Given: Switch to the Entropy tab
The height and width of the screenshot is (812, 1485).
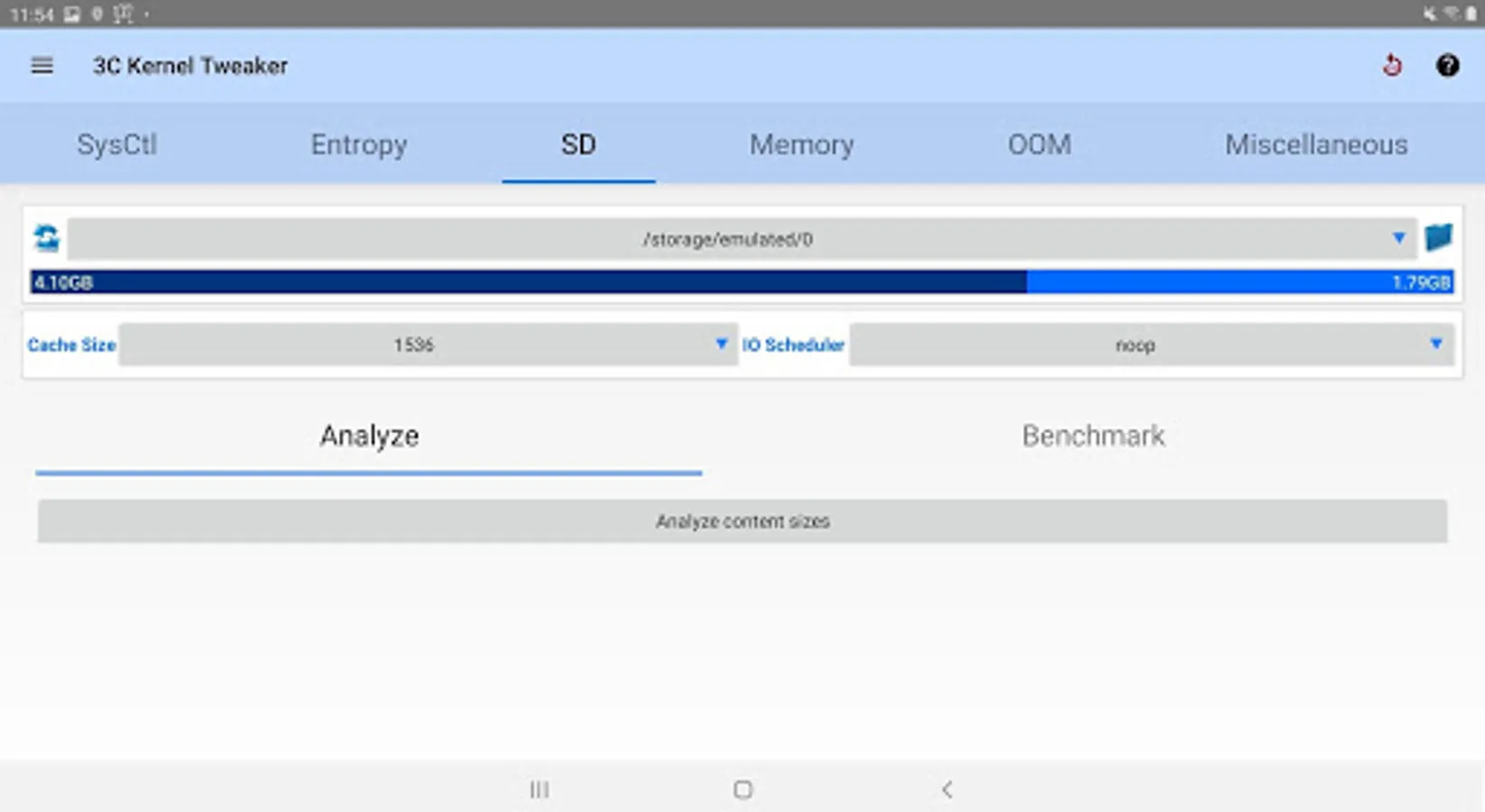Looking at the screenshot, I should (x=359, y=144).
